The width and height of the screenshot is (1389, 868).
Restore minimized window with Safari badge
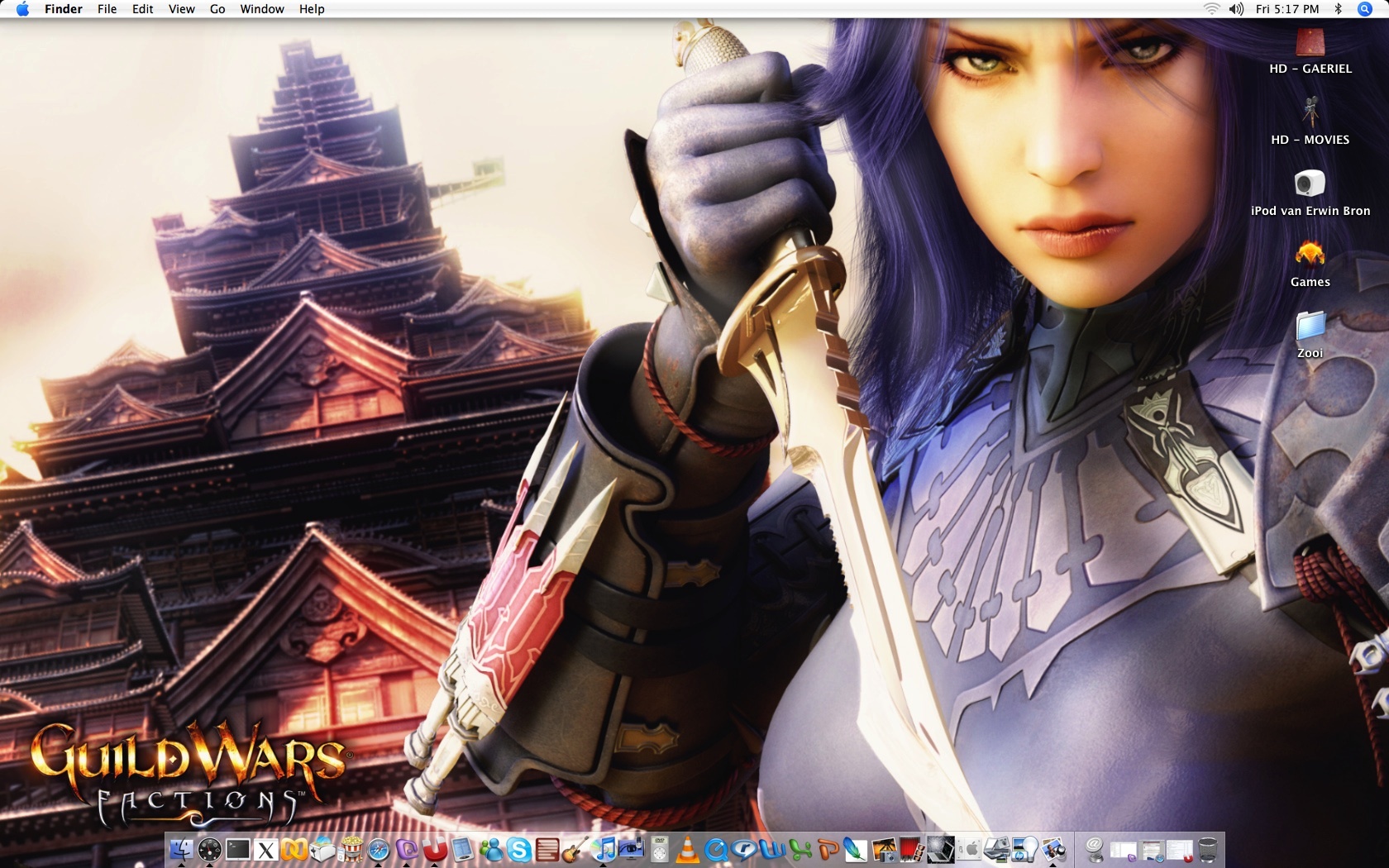[x=1152, y=850]
